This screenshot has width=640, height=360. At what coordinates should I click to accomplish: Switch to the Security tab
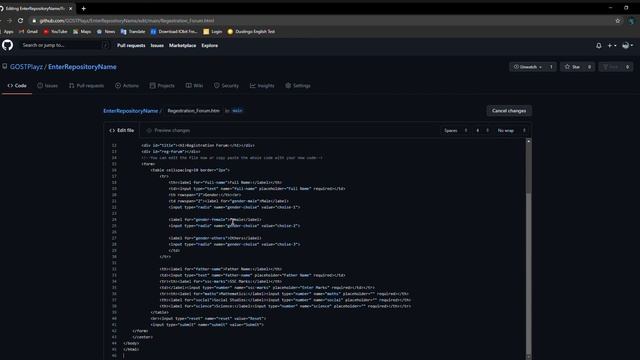(x=227, y=86)
